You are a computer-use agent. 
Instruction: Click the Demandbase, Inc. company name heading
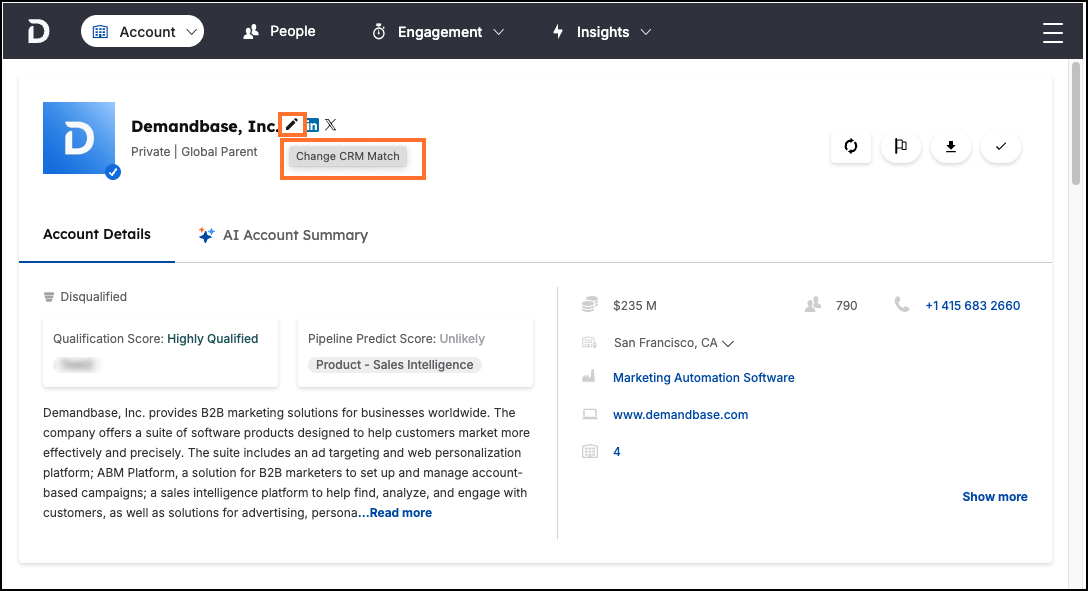[x=205, y=126]
